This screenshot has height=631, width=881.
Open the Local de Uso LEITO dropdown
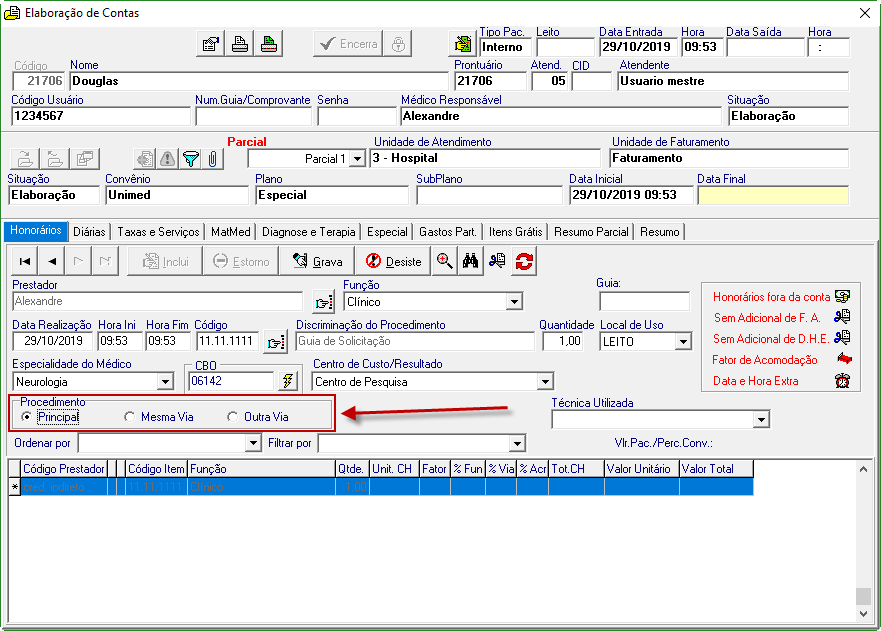683,342
